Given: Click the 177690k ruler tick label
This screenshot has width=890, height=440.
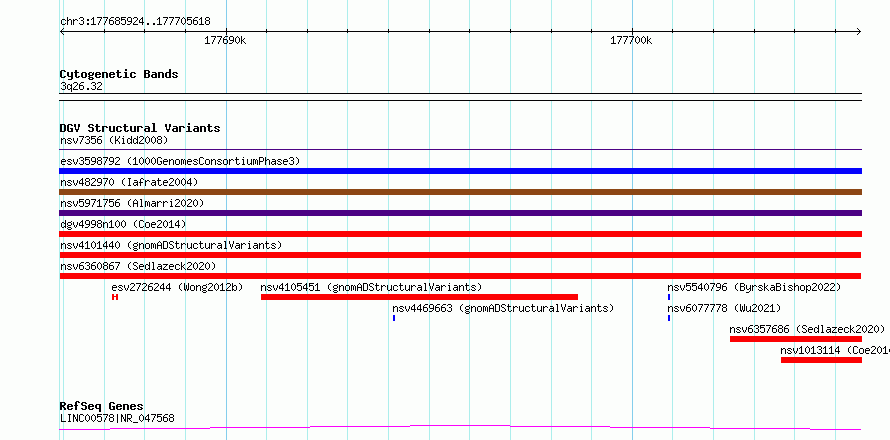Looking at the screenshot, I should click(225, 40).
